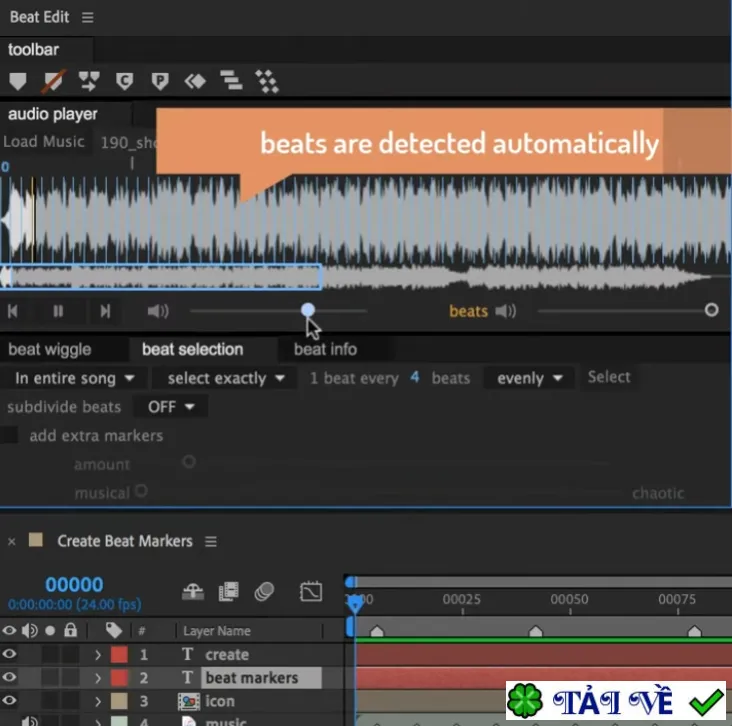The width and height of the screenshot is (732, 726).
Task: Click the music volume slider handle
Action: click(308, 310)
